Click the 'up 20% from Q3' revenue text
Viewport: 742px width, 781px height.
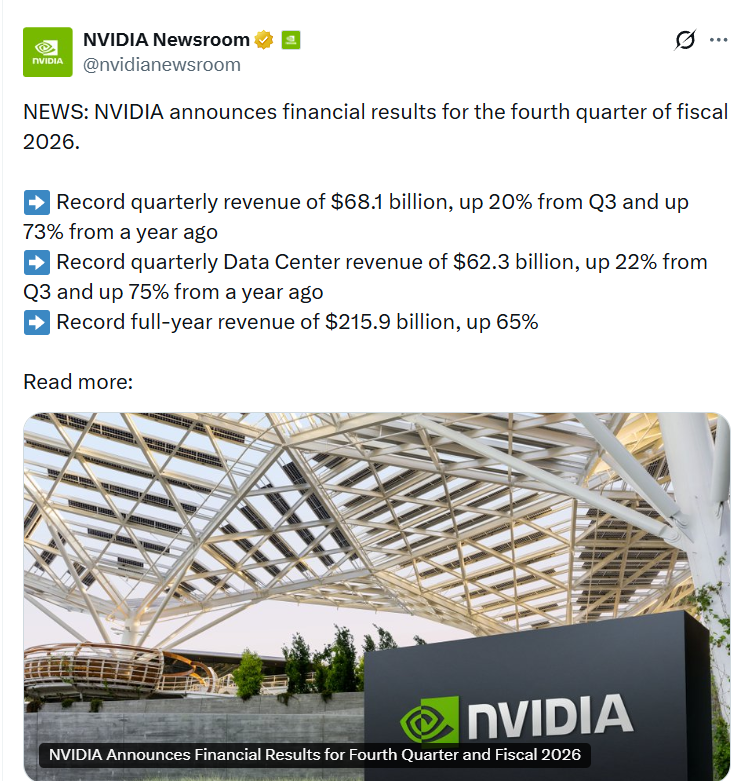click(x=541, y=202)
